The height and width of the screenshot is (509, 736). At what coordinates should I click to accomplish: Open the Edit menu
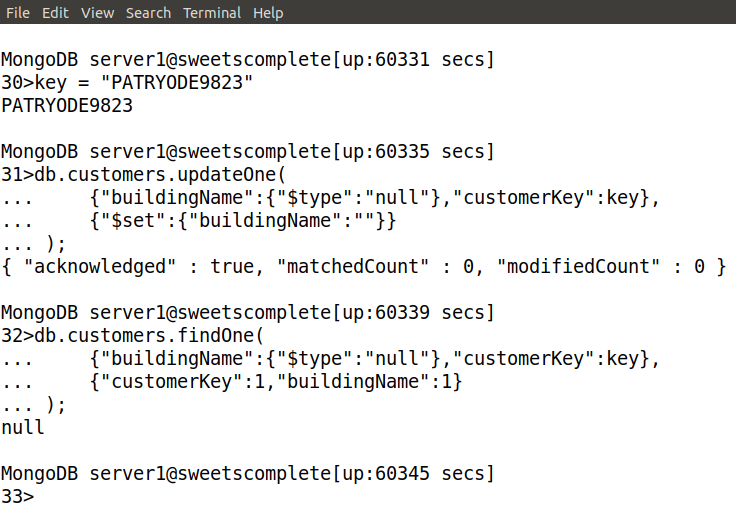click(56, 13)
